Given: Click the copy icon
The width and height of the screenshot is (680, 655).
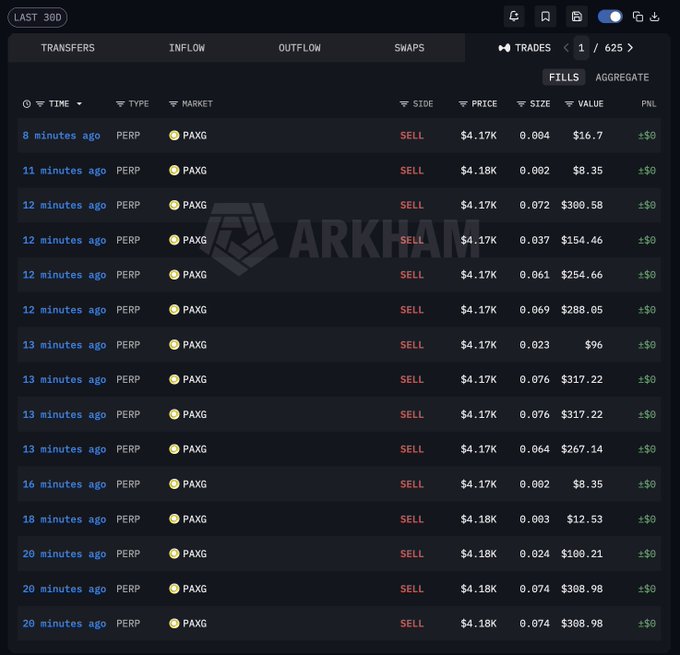Looking at the screenshot, I should pyautogui.click(x=638, y=17).
